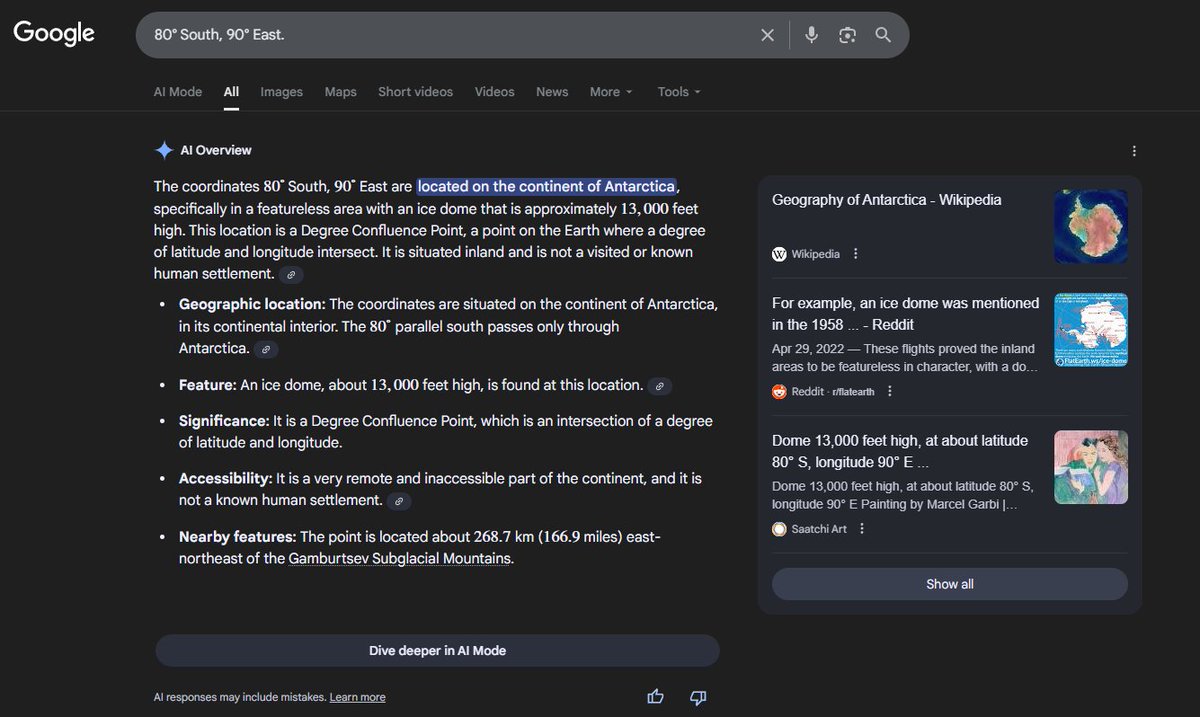Switch to News tab
This screenshot has height=717, width=1200.
(552, 92)
